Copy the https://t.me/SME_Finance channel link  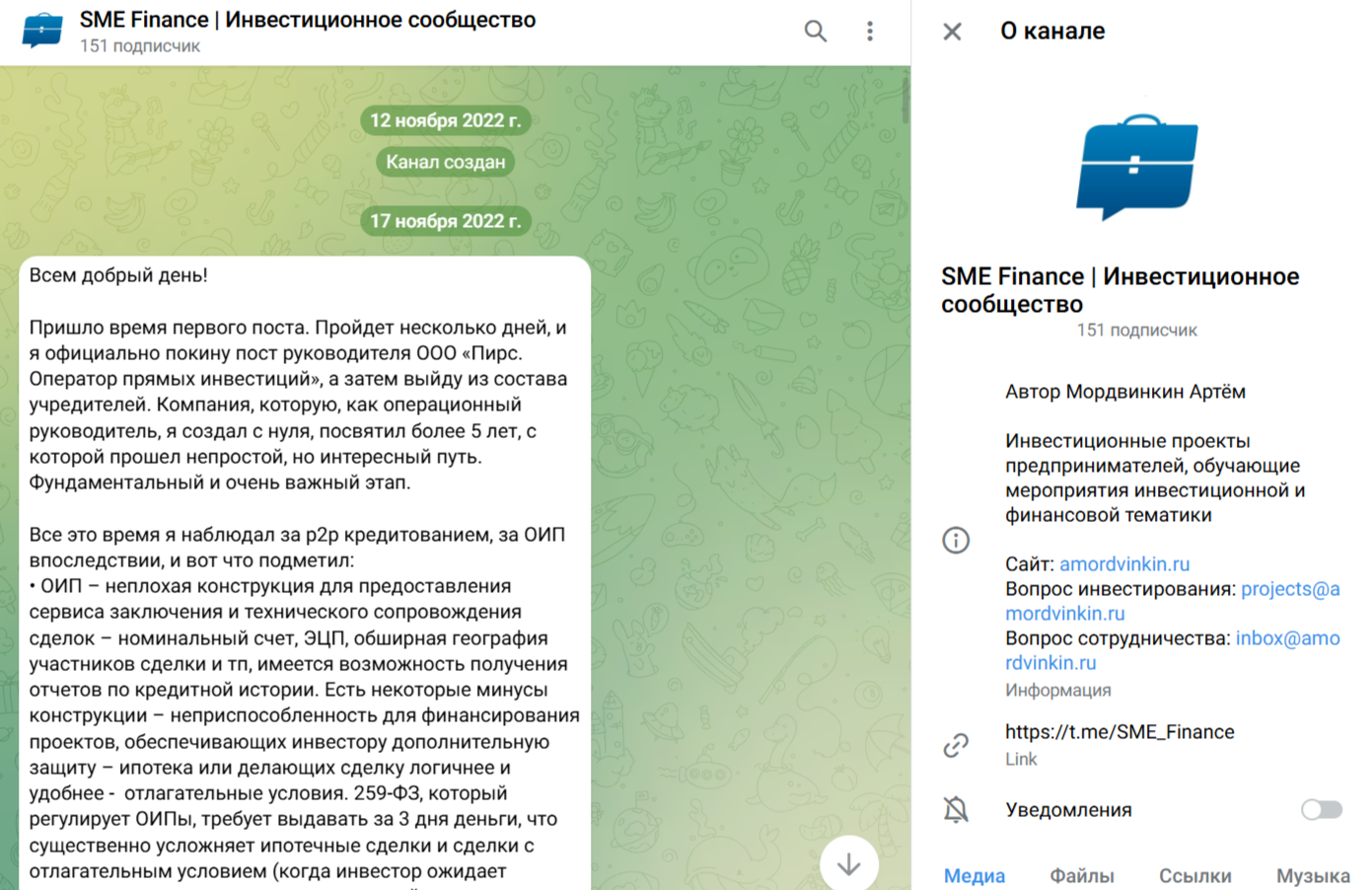point(1119,732)
